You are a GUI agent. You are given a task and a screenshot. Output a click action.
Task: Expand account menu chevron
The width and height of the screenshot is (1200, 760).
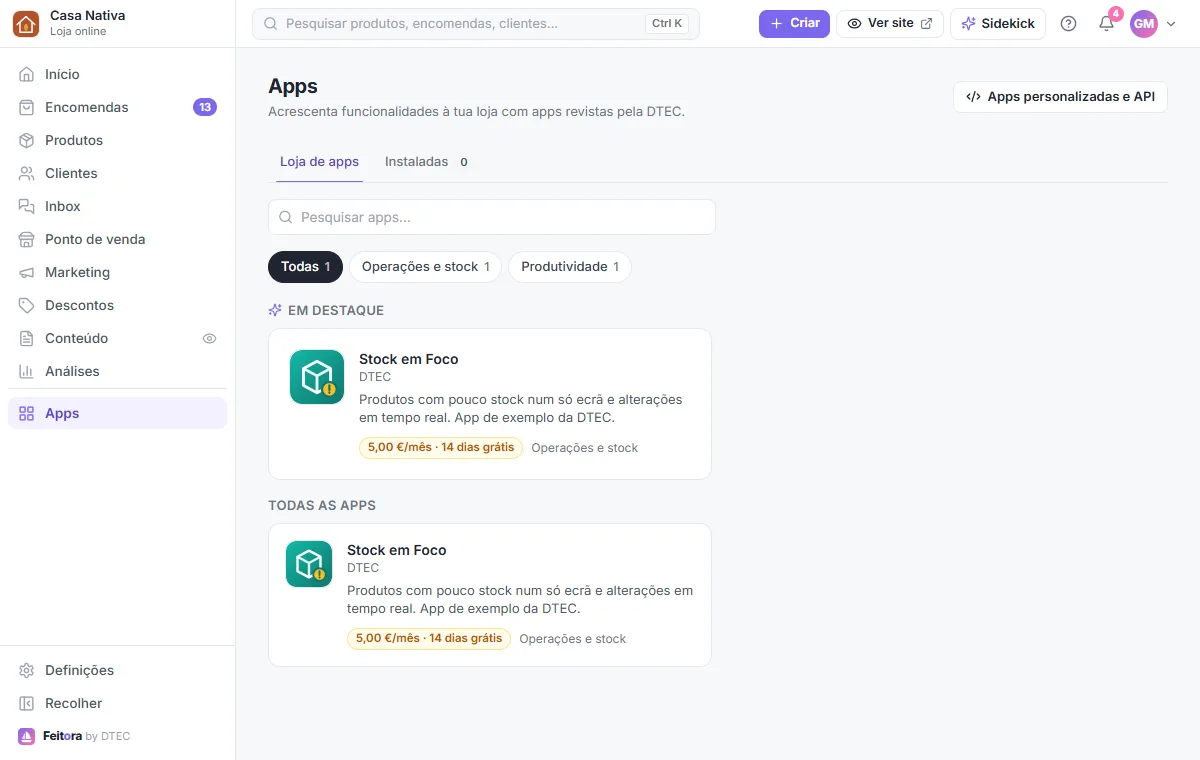point(1171,24)
